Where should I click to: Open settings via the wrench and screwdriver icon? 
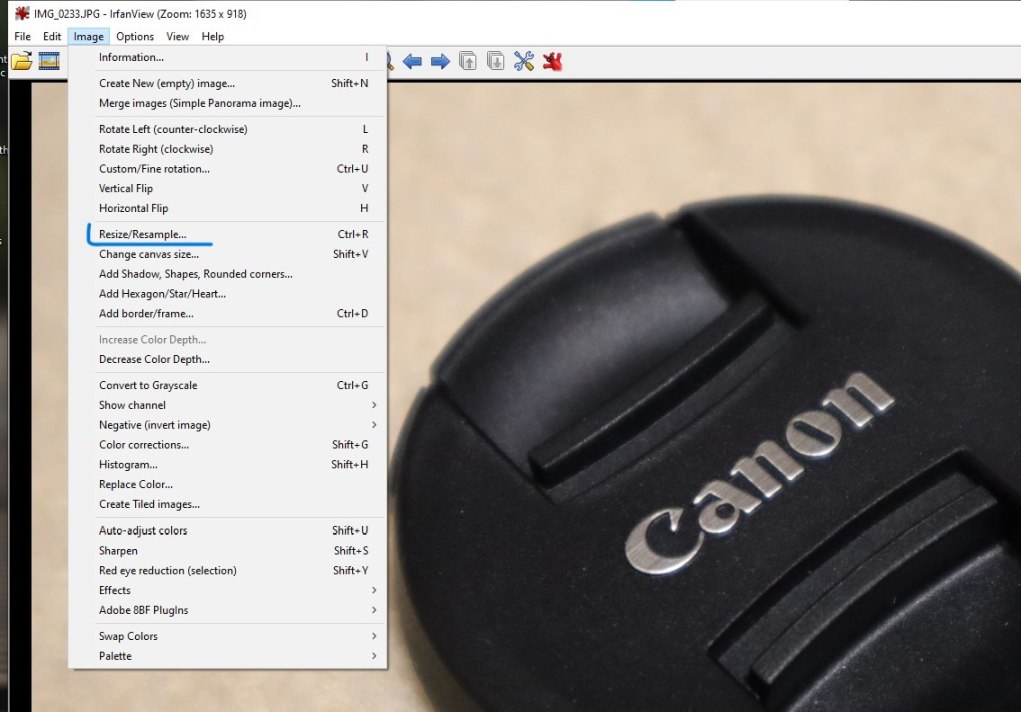pyautogui.click(x=524, y=61)
